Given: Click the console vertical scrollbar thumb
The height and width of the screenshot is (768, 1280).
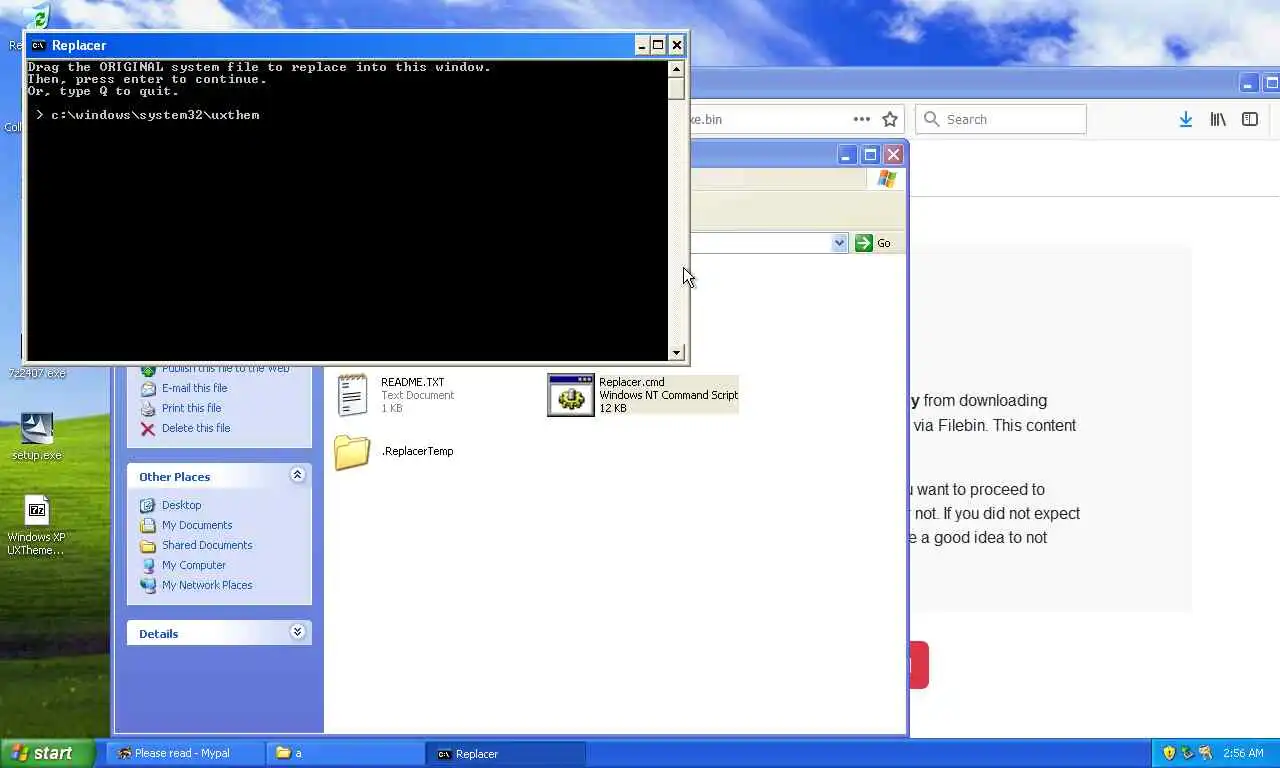Looking at the screenshot, I should (677, 88).
